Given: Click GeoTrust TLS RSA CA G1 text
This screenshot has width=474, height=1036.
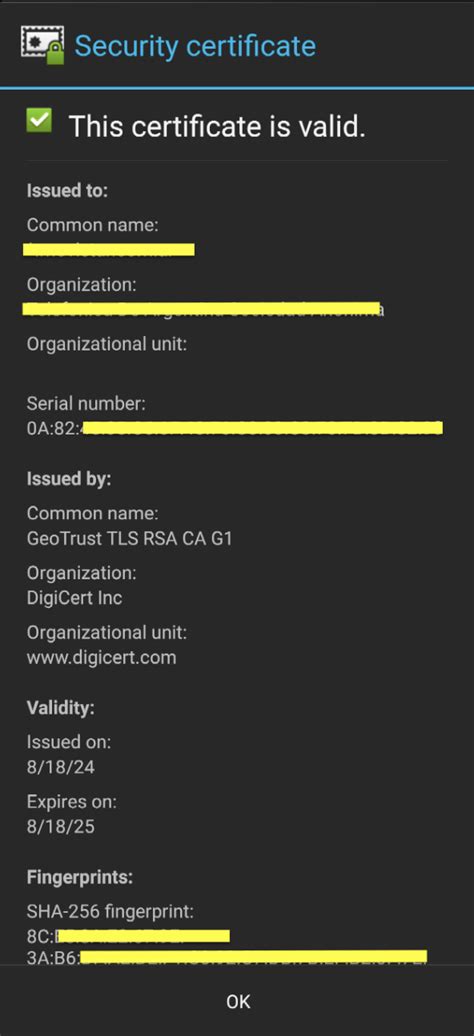Looking at the screenshot, I should [130, 538].
